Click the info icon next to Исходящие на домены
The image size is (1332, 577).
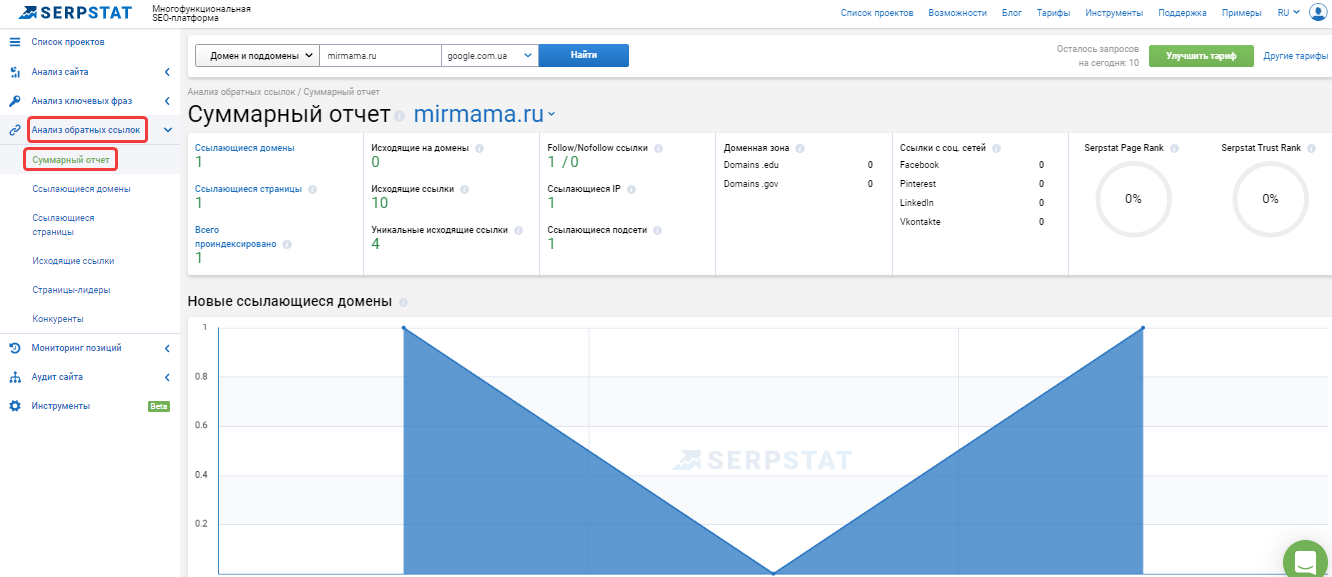coord(479,148)
